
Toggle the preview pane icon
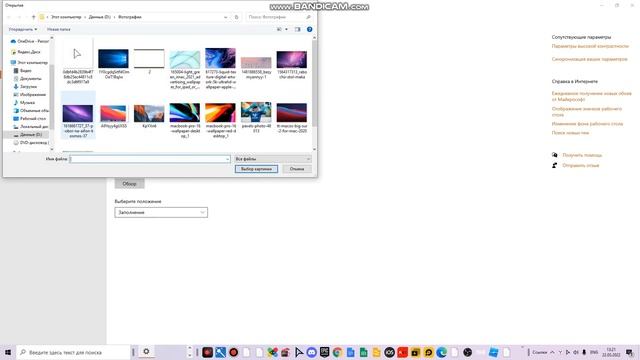(298, 29)
